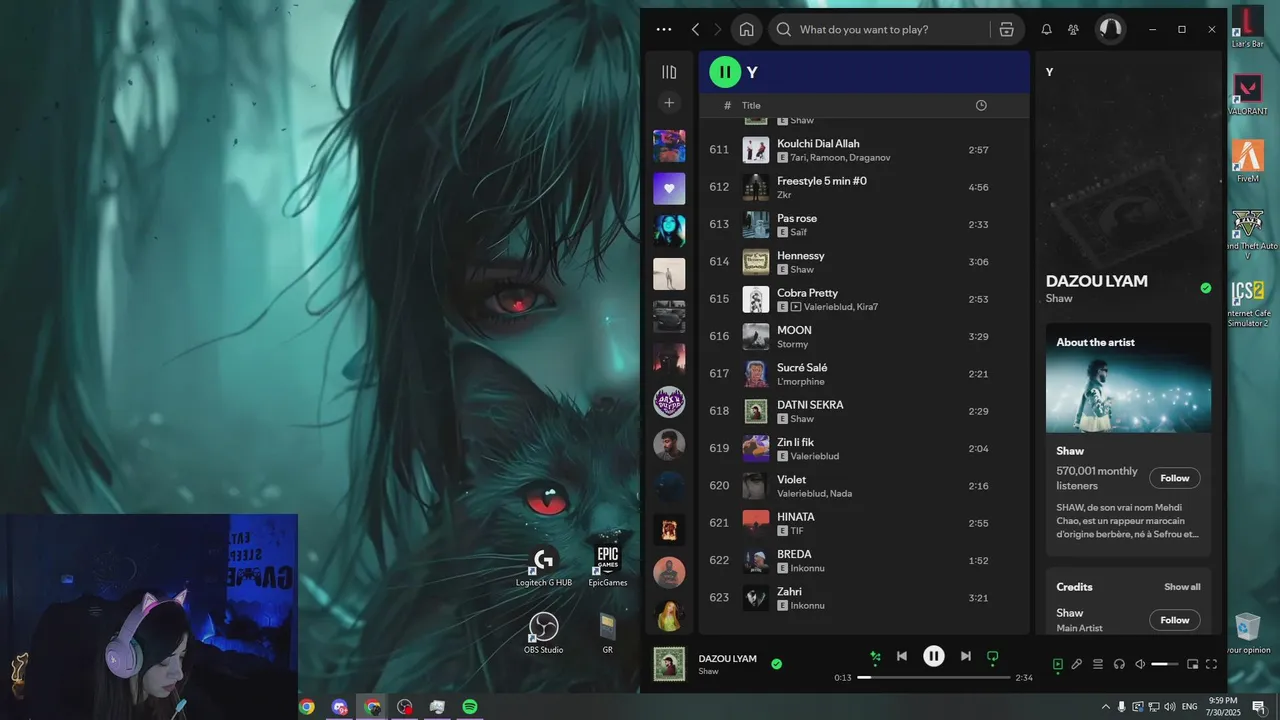1280x720 pixels.
Task: Select the OBS Studio desktop shortcut
Action: 543,634
